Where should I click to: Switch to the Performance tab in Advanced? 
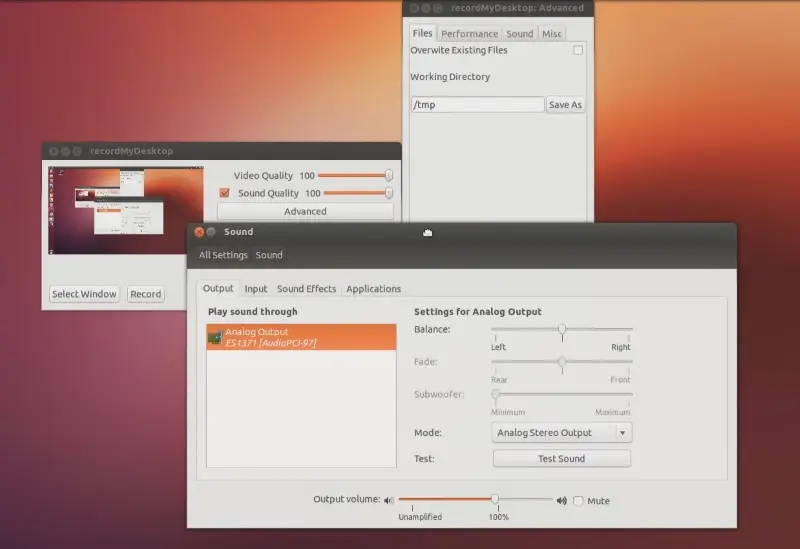point(469,34)
